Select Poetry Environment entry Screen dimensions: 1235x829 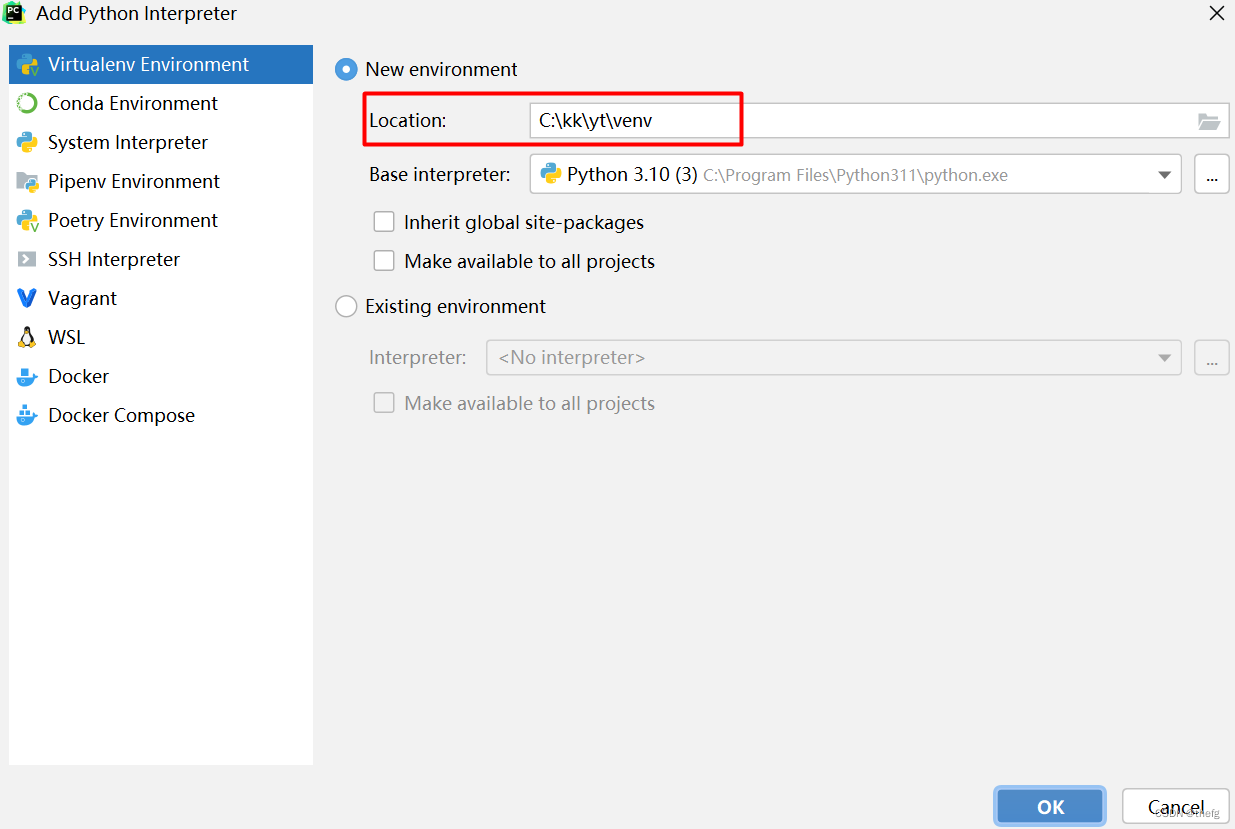pyautogui.click(x=161, y=220)
